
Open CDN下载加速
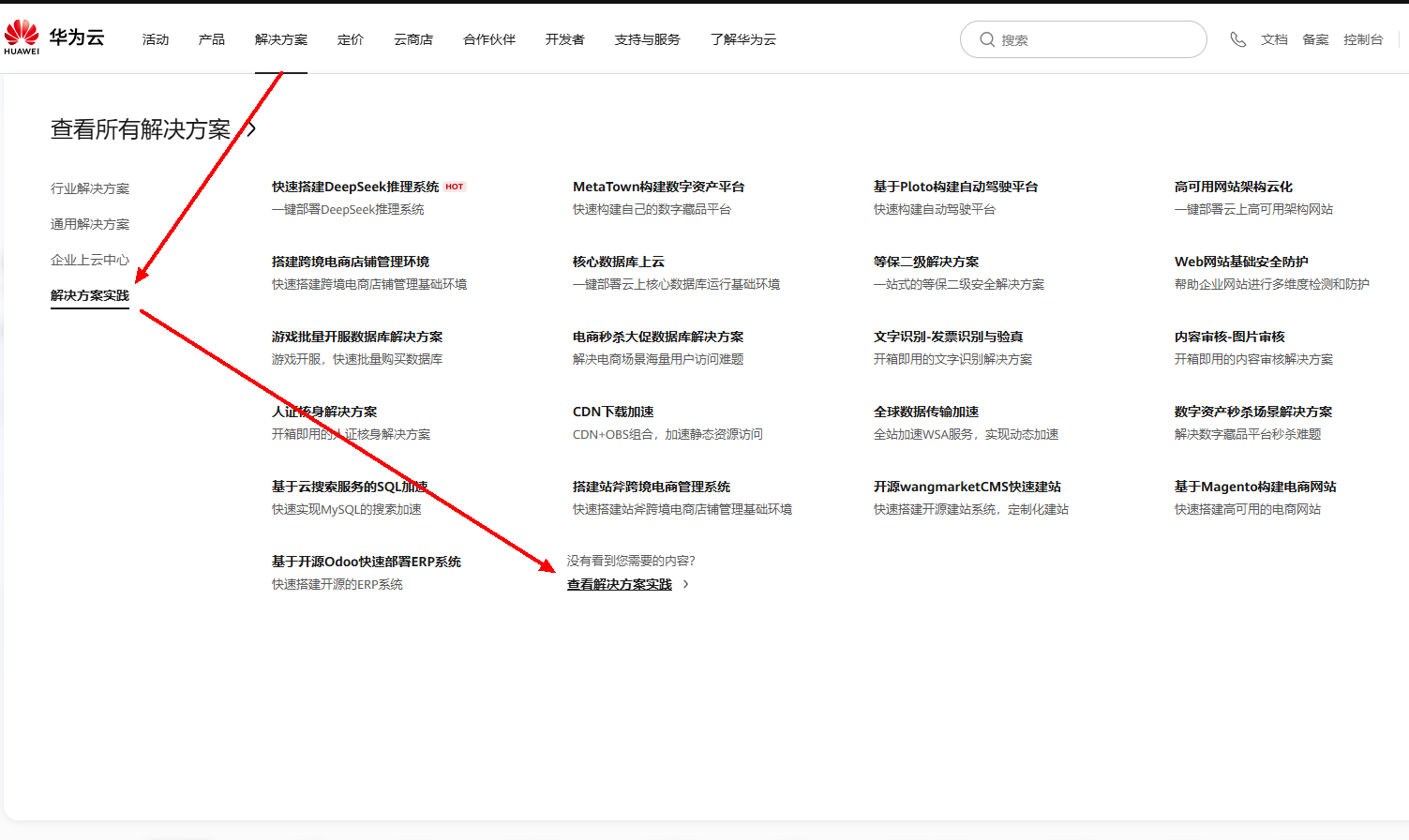pos(613,412)
